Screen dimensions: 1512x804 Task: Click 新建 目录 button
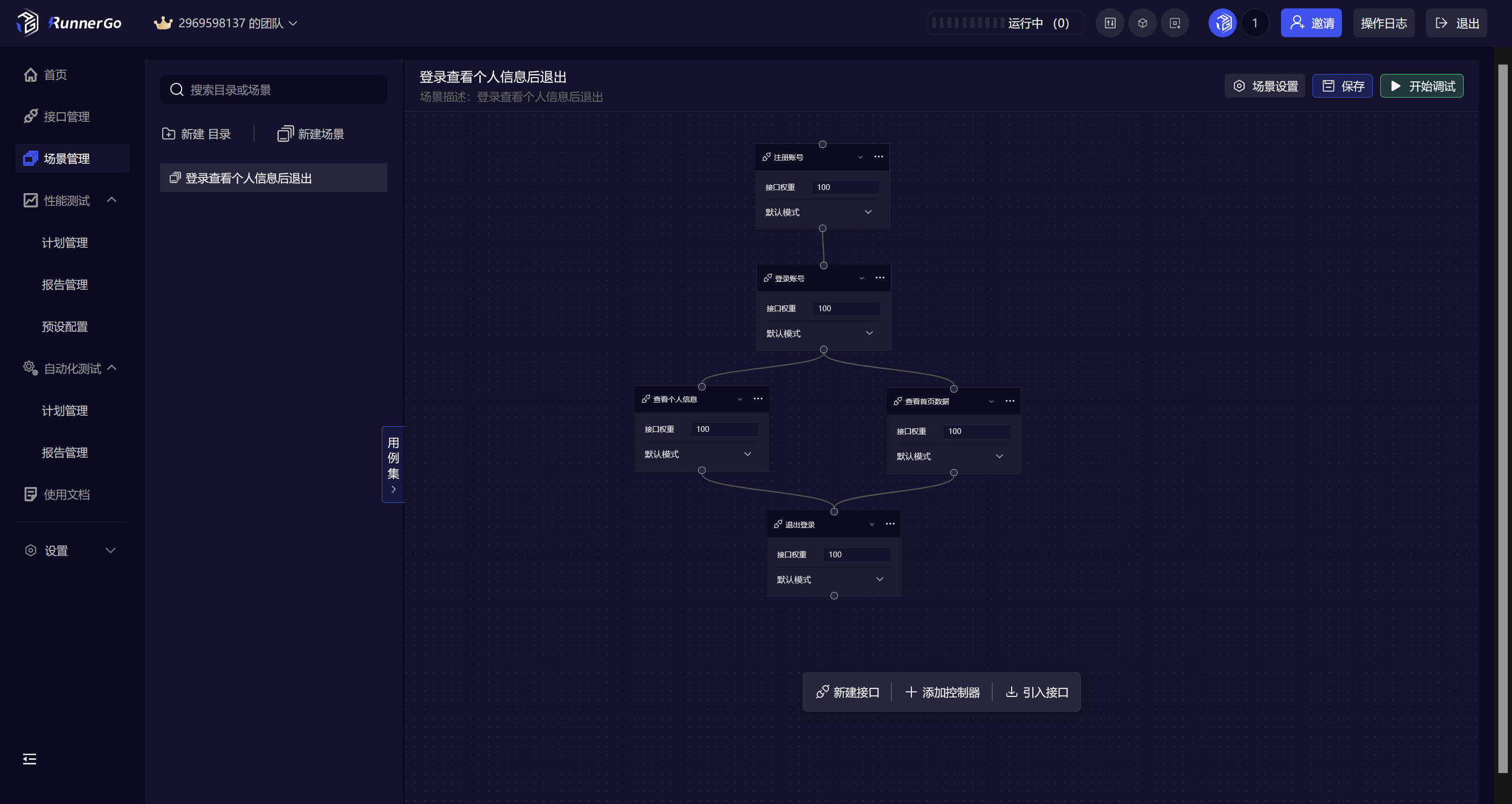point(197,134)
